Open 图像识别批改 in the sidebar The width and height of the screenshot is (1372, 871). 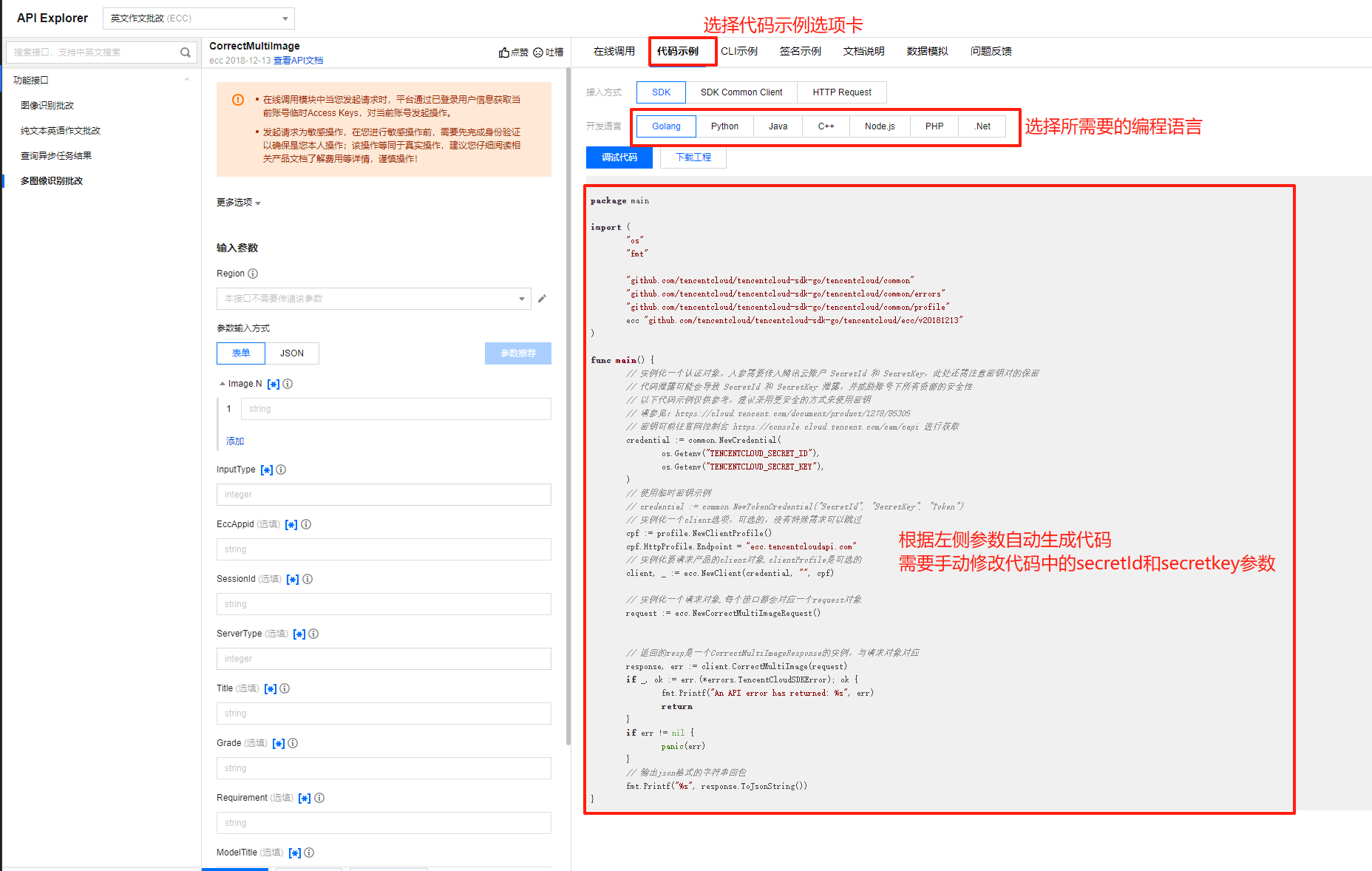(x=47, y=106)
